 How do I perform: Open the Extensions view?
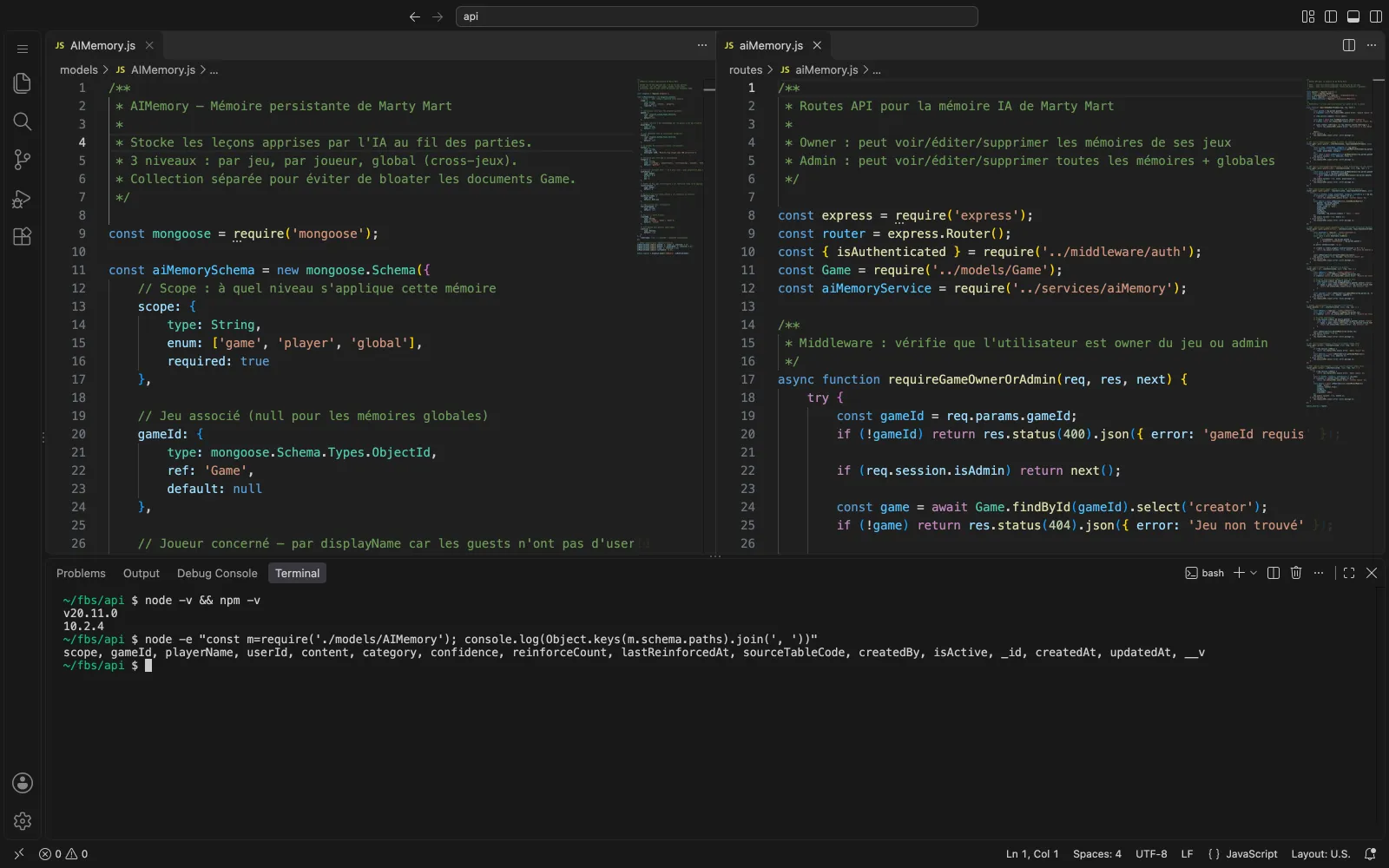coord(23,236)
